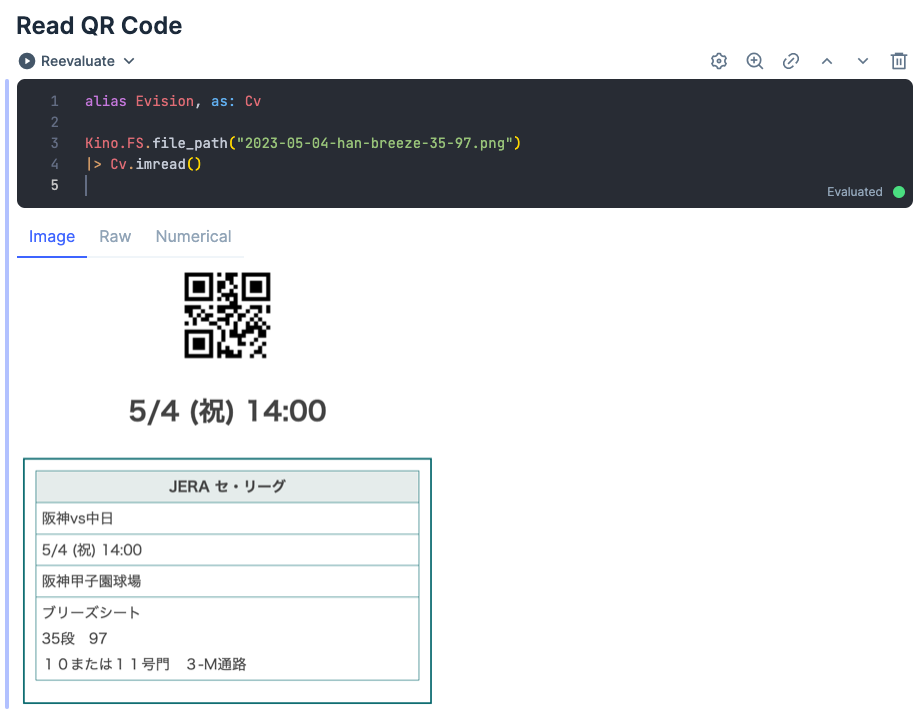Click the Kino.FS.file_path code line
The width and height of the screenshot is (924, 715).
[x=303, y=143]
